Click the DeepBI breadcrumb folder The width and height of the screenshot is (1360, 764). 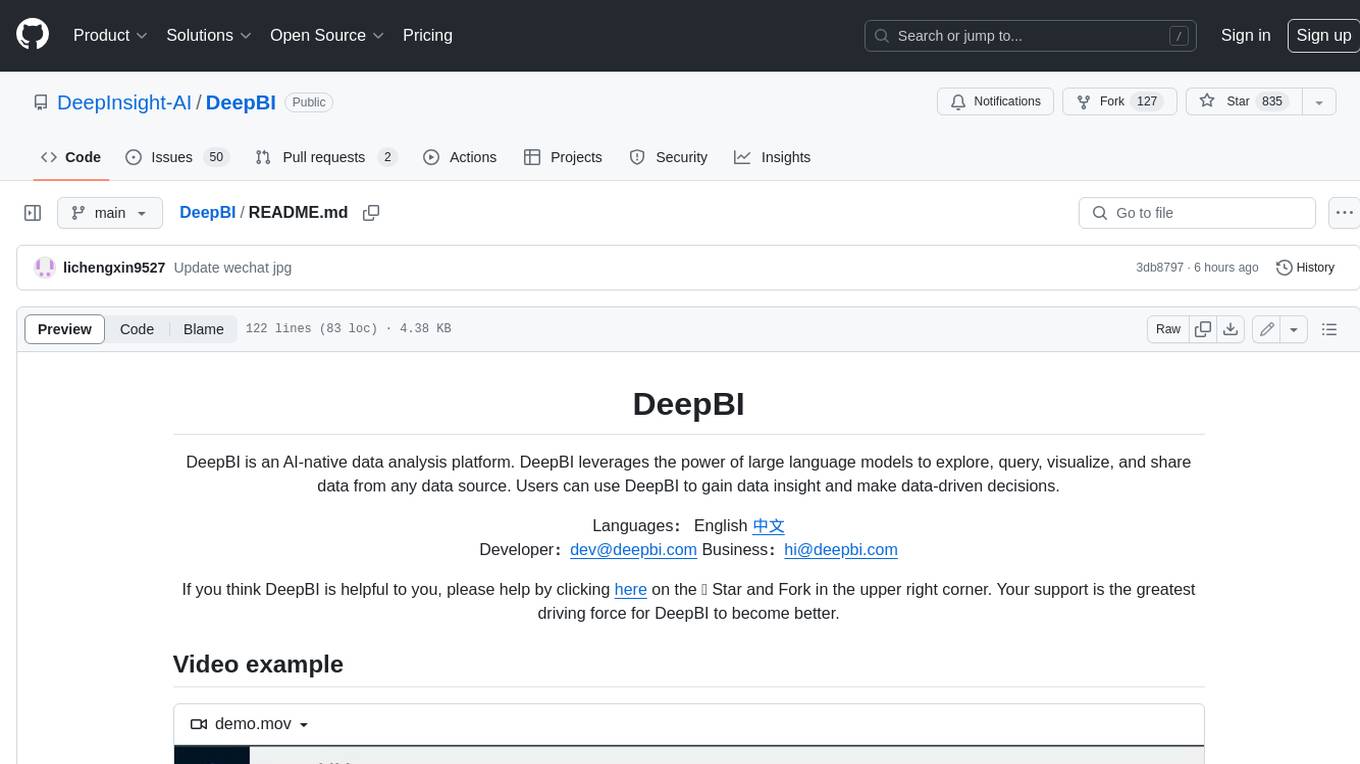207,212
